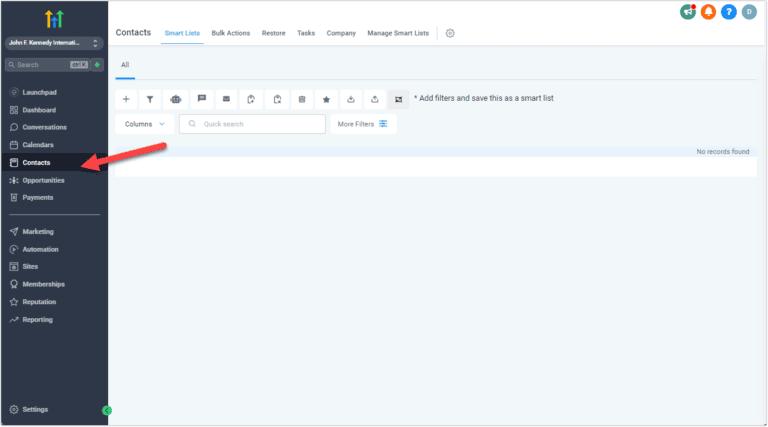Expand the Columns dropdown
768x427 pixels.
[x=144, y=124]
